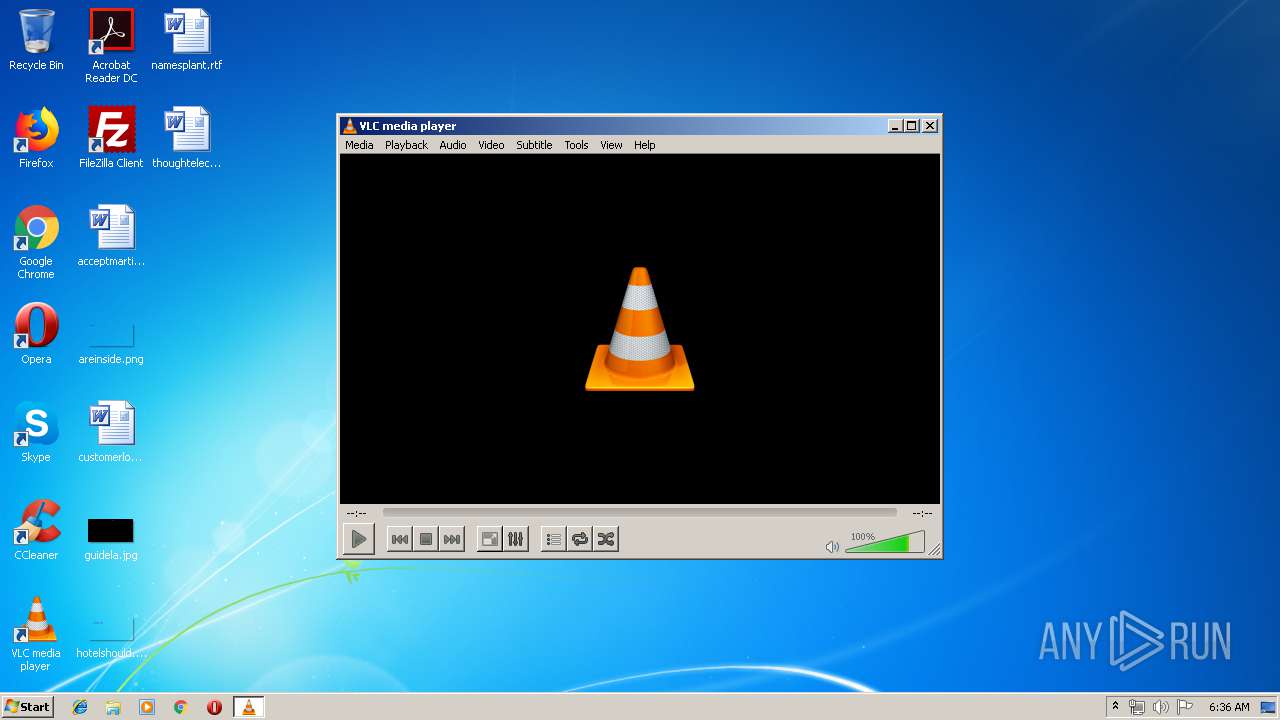
Task: Open the Tools menu
Action: coord(576,145)
